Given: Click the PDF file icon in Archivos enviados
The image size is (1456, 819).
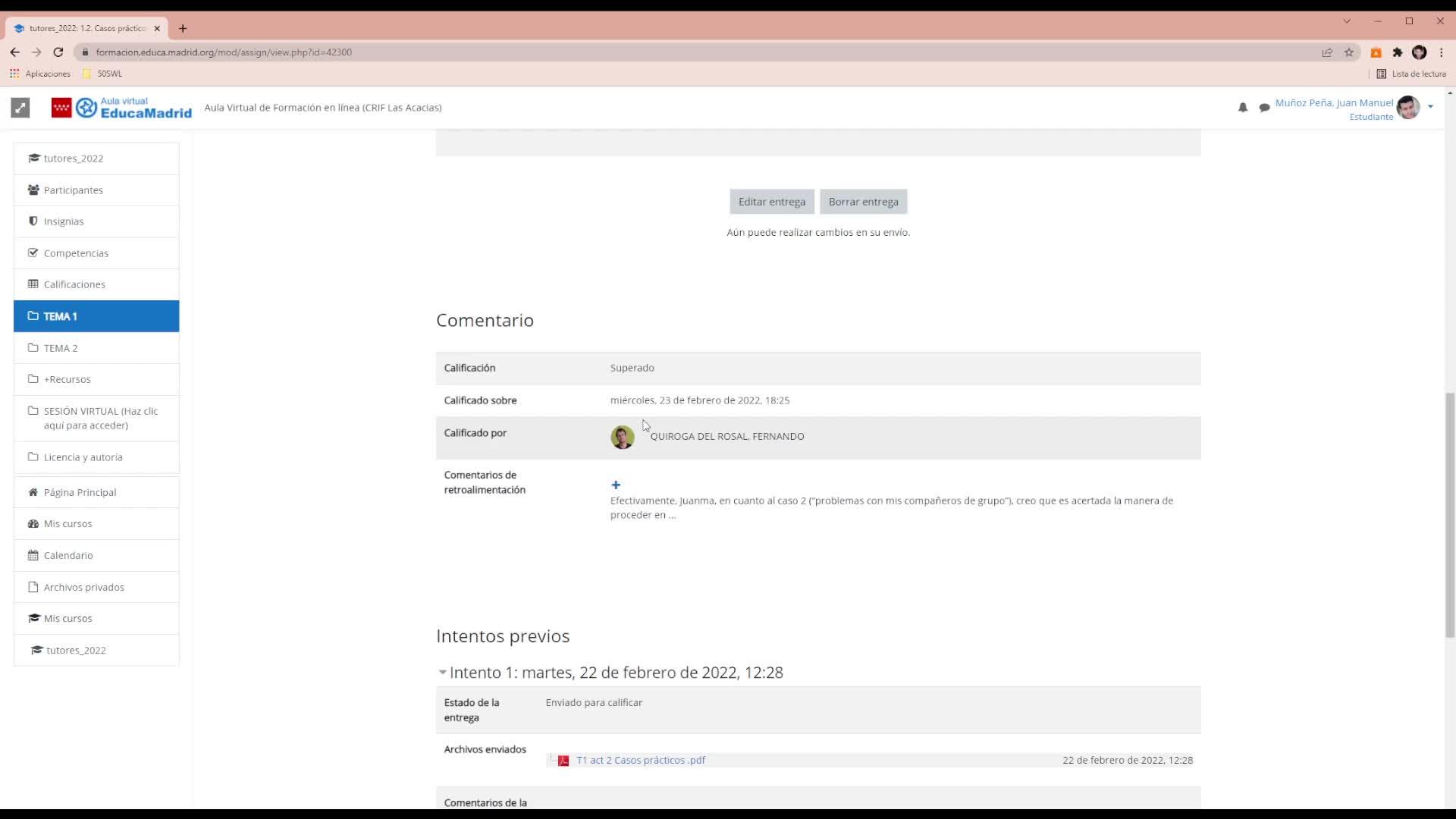Looking at the screenshot, I should pyautogui.click(x=563, y=761).
